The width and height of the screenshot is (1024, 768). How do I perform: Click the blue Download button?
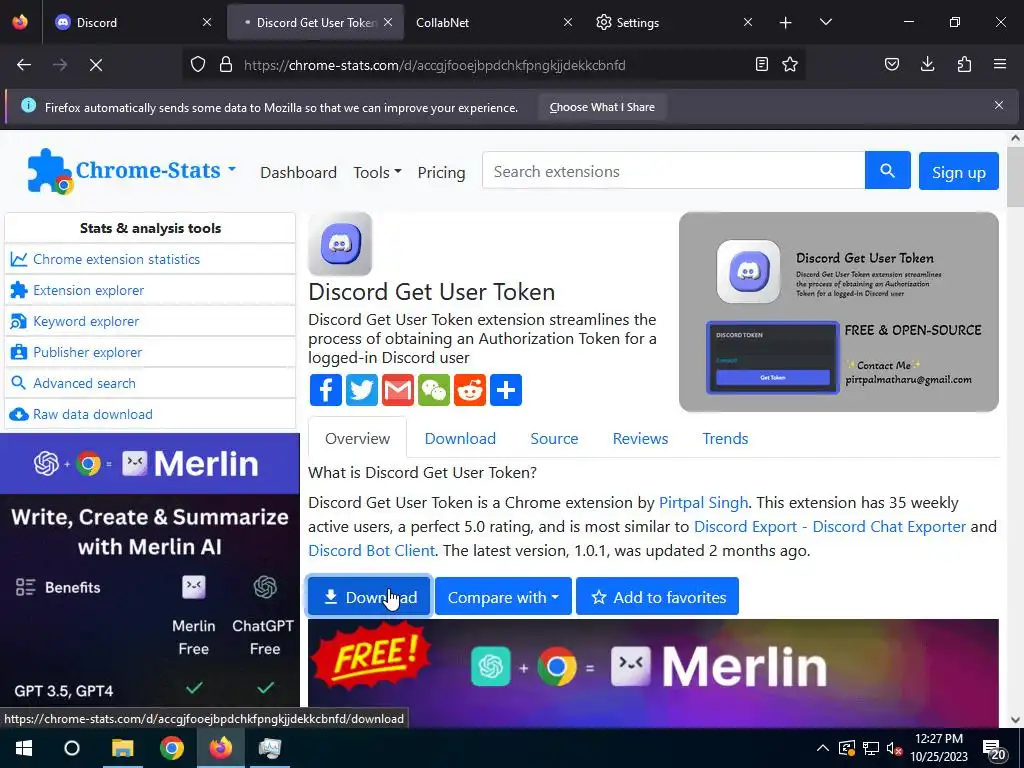370,596
